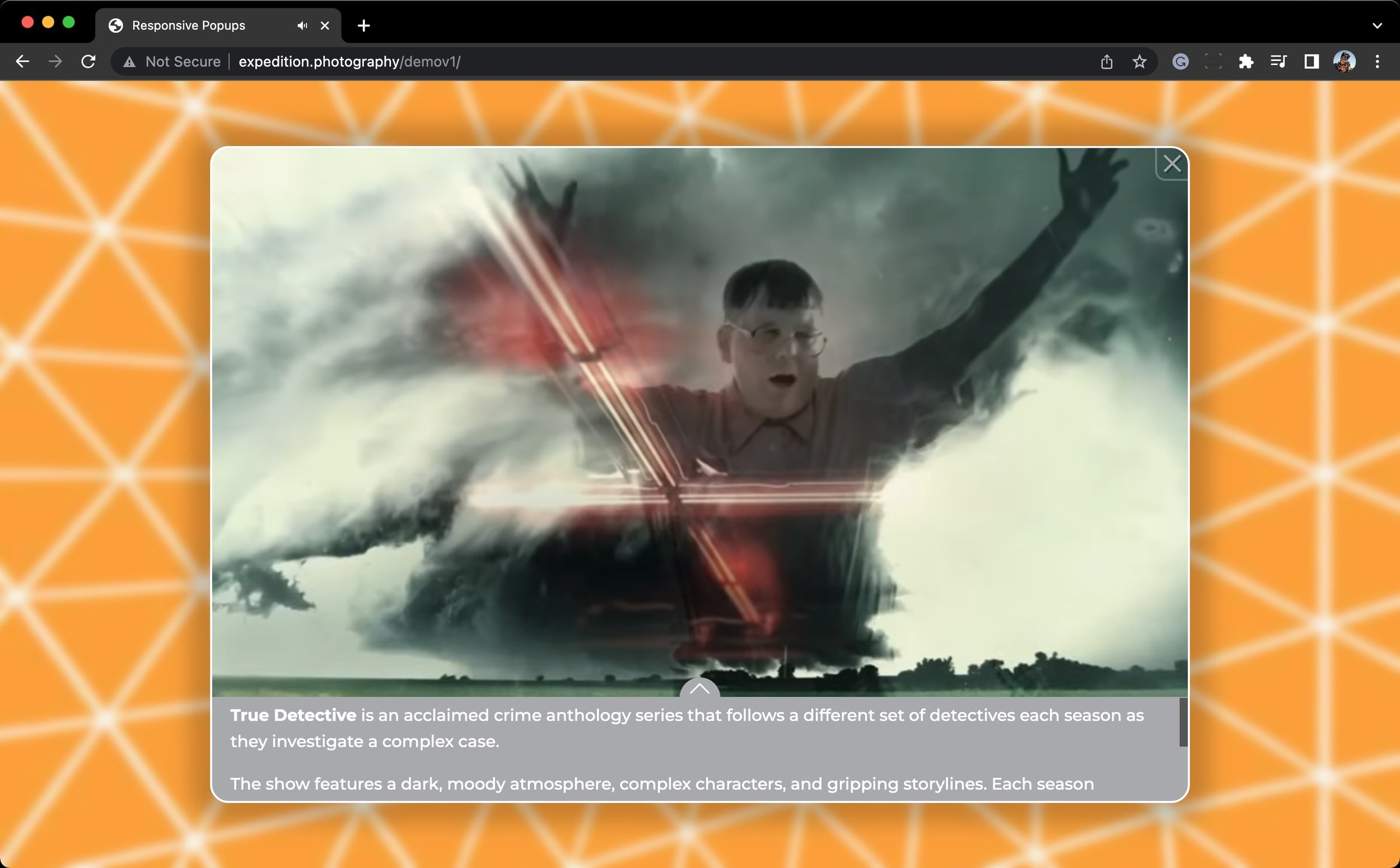1400x868 pixels.
Task: Click the forward navigation arrow
Action: [55, 62]
